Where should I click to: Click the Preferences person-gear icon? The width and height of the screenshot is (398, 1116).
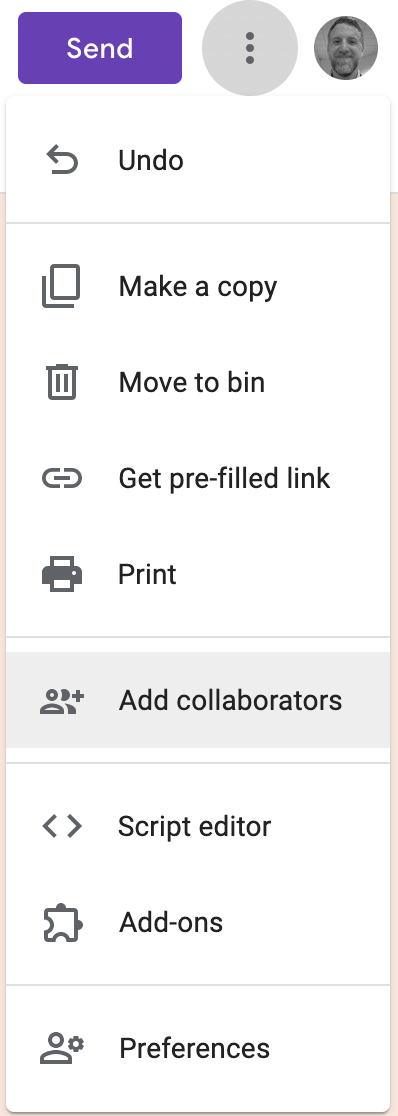[62, 1048]
